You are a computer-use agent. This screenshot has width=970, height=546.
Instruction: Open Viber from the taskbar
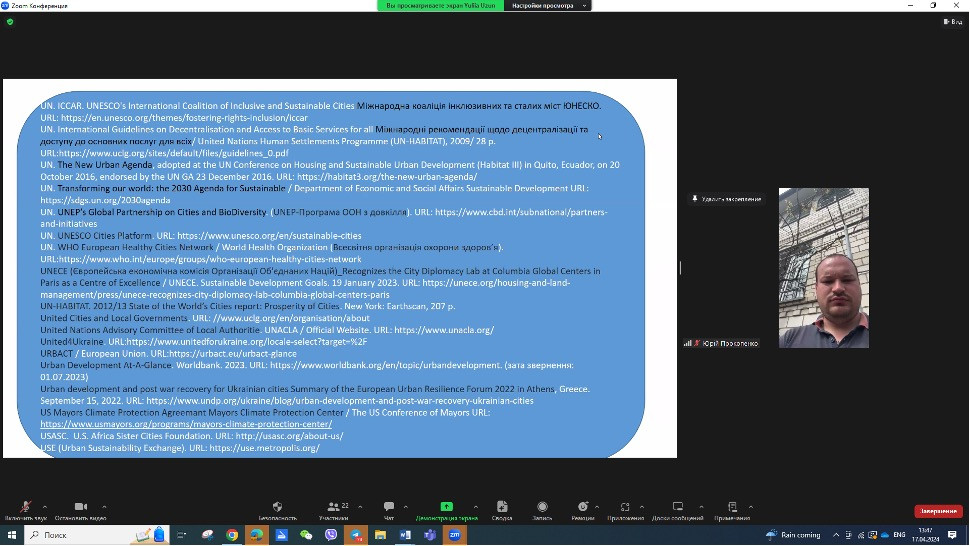click(331, 535)
